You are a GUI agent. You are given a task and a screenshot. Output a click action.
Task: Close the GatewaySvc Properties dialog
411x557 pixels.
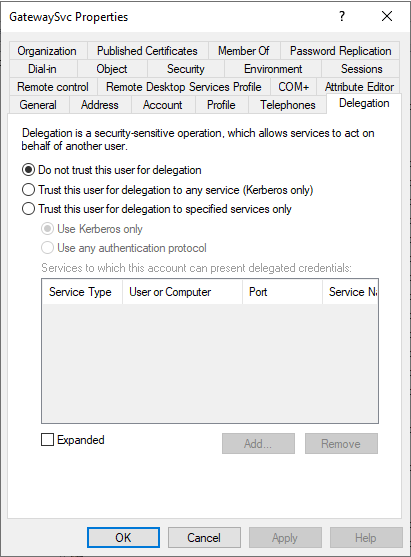coord(387,16)
